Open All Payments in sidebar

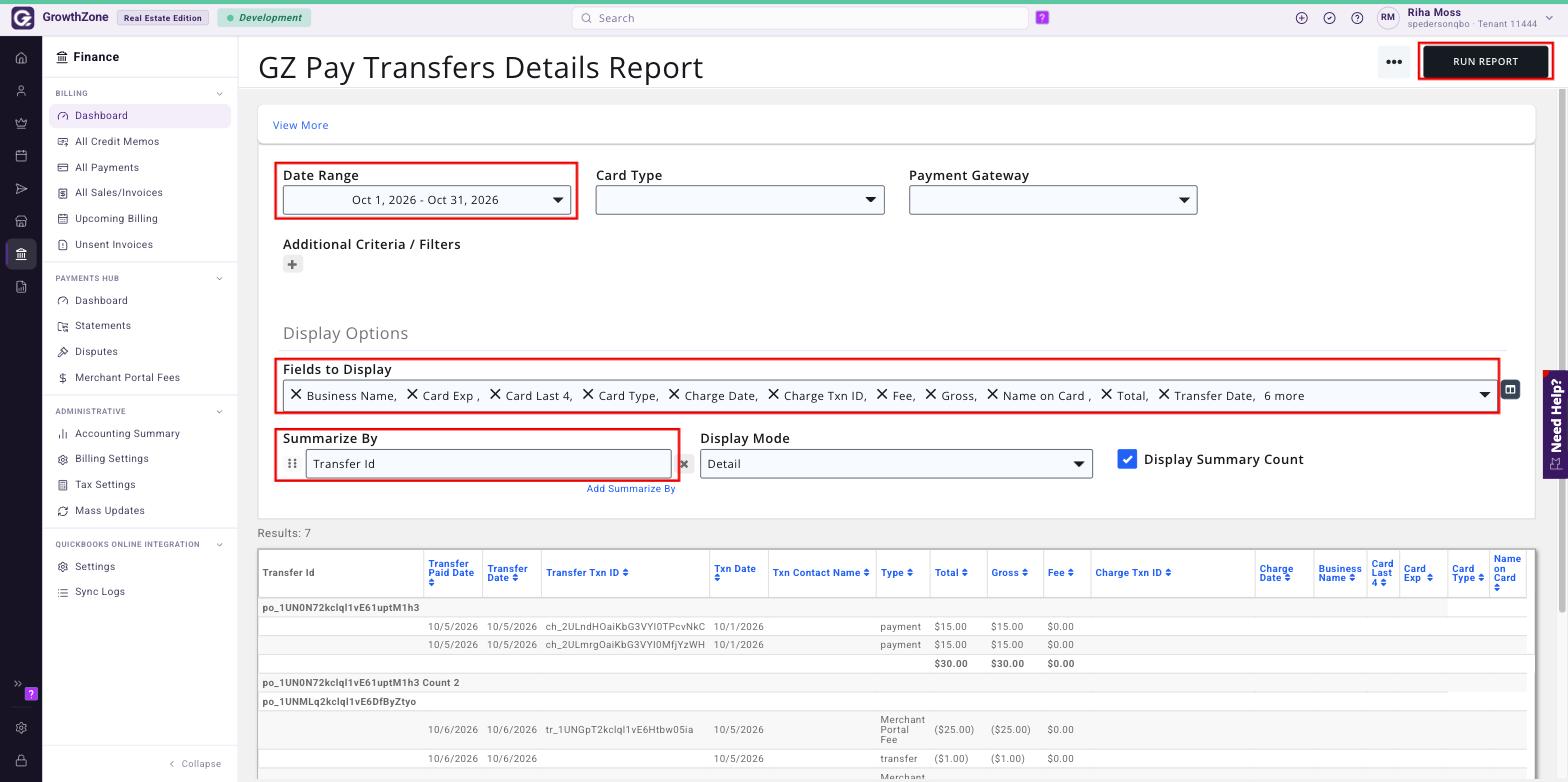coord(107,168)
